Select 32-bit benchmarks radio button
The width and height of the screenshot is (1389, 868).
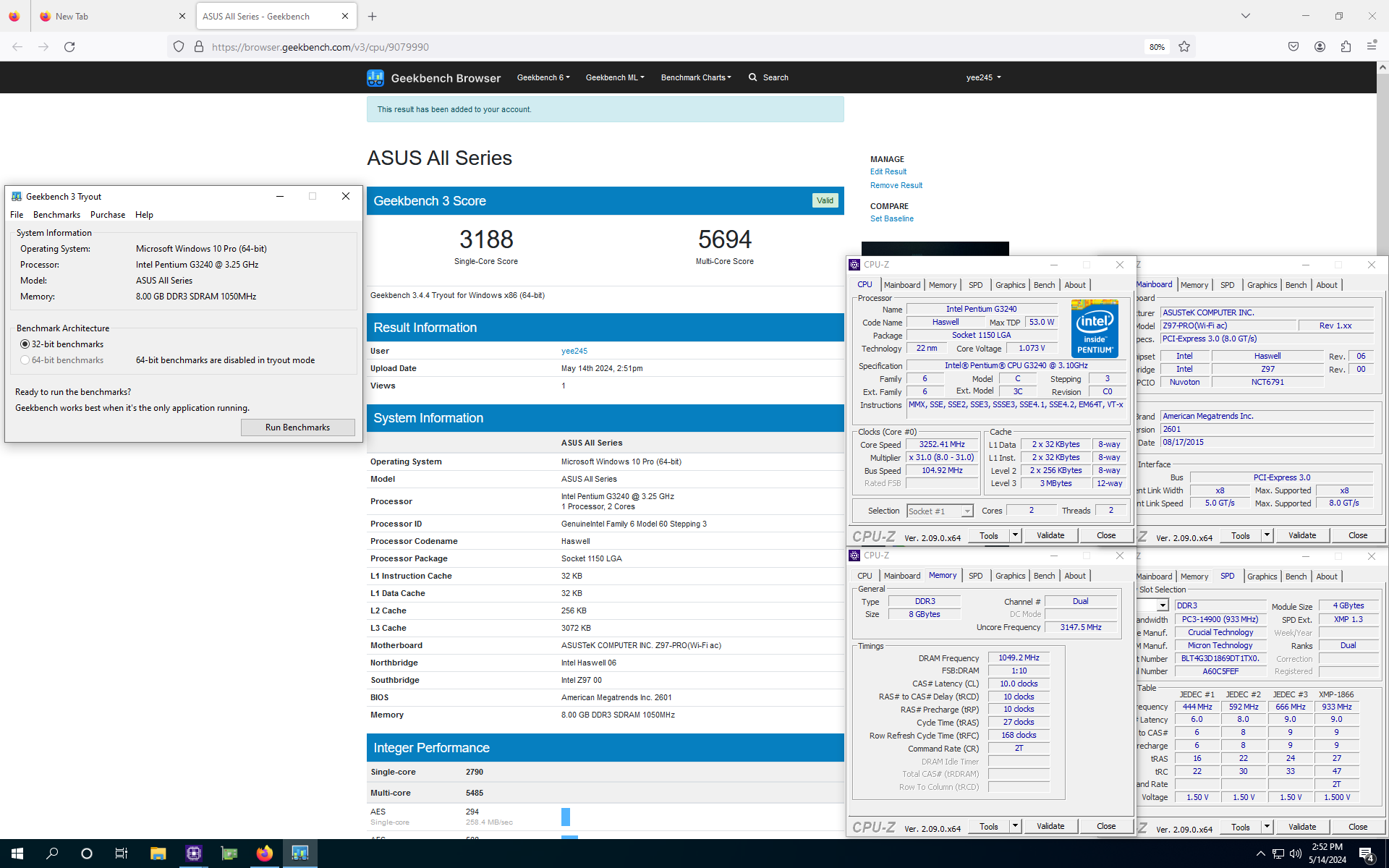25,344
